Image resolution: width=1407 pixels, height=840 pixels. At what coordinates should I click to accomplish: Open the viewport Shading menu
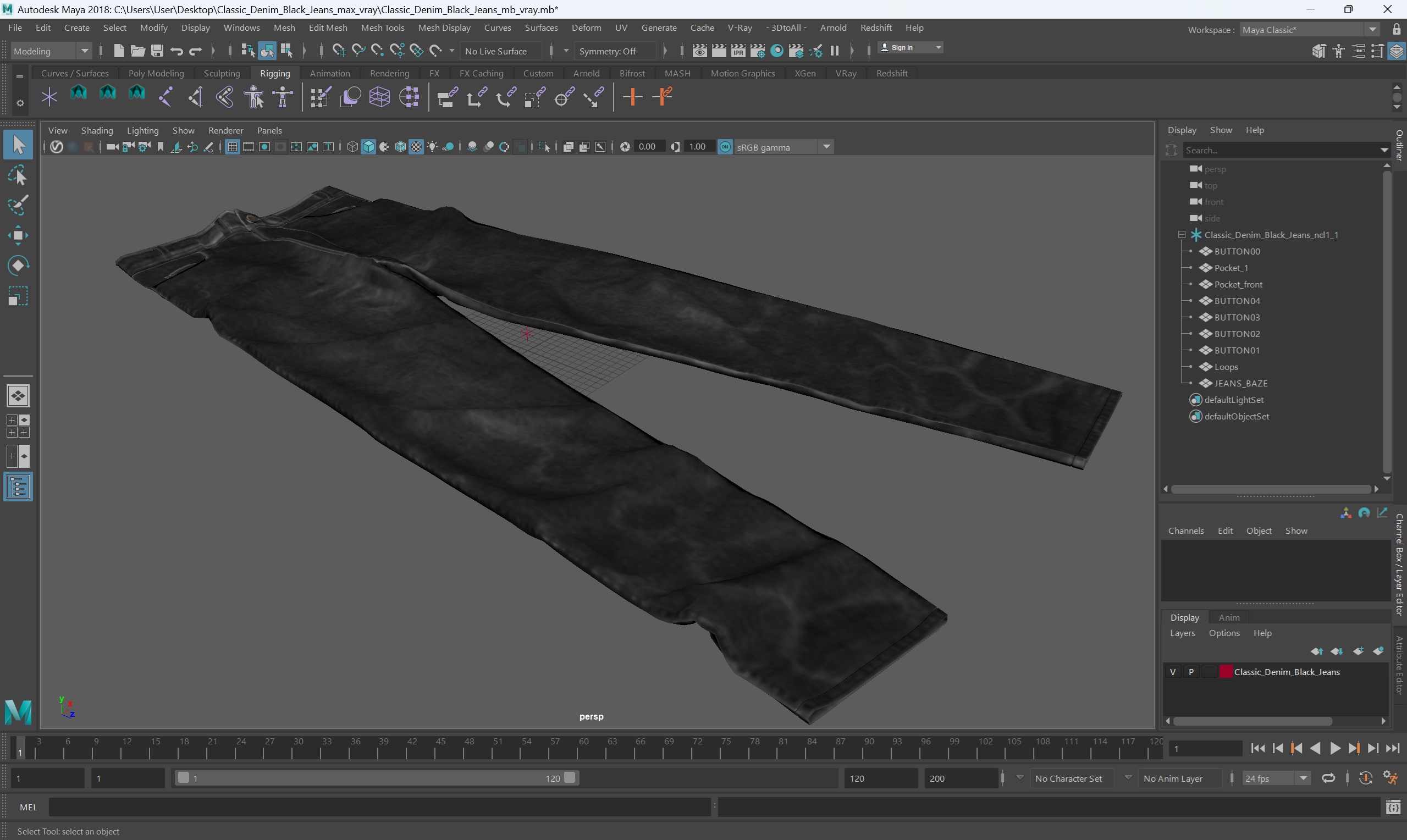point(97,130)
